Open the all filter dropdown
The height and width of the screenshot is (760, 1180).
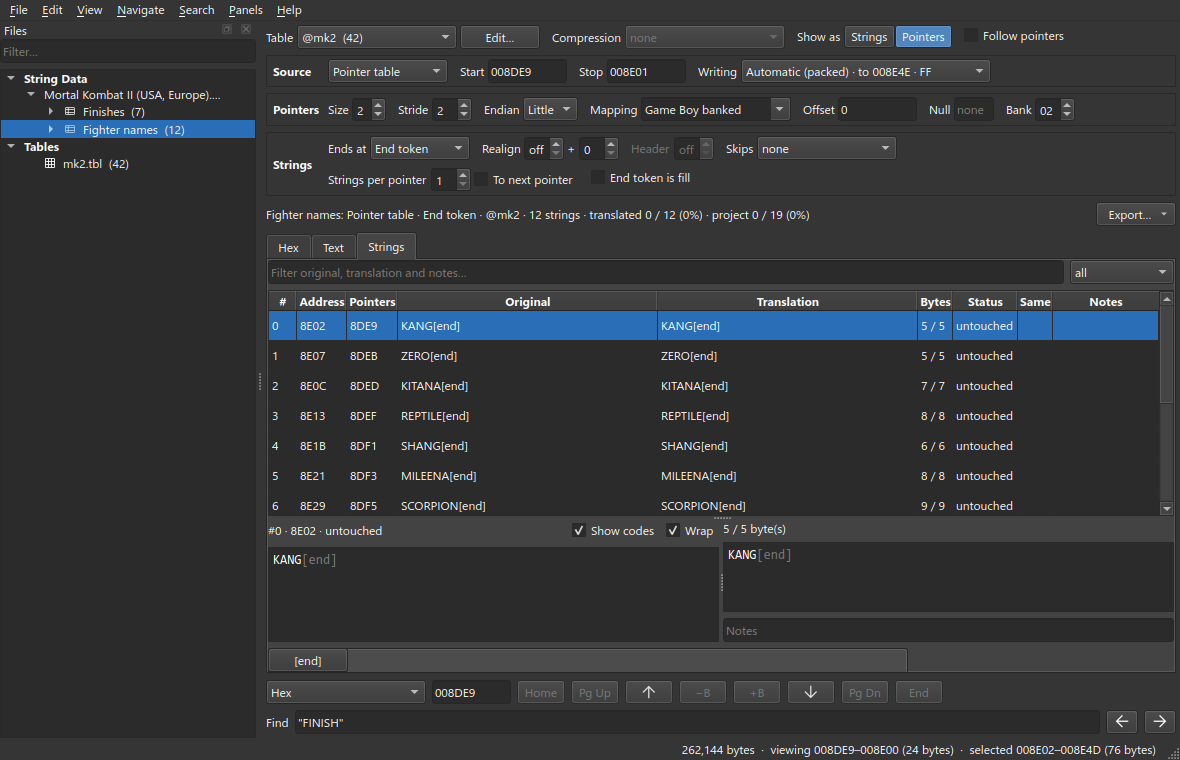pos(1121,272)
